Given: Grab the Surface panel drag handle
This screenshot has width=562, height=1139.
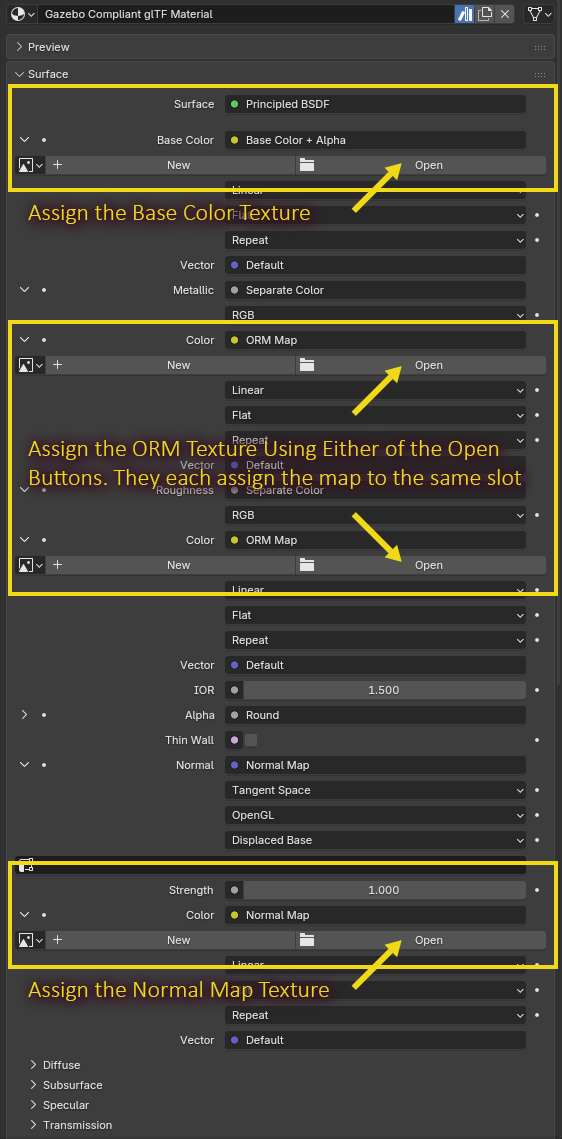Looking at the screenshot, I should pos(539,74).
